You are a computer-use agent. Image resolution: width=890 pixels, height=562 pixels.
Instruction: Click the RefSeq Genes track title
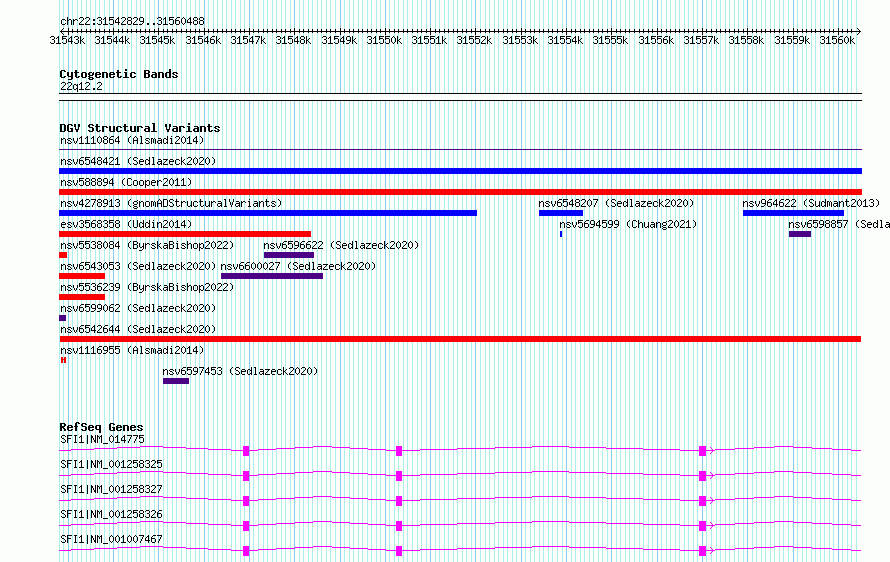click(x=101, y=427)
